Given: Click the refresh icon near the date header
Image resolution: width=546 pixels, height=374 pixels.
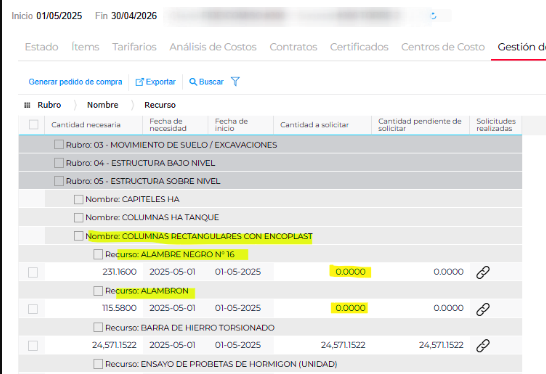Looking at the screenshot, I should point(433,16).
